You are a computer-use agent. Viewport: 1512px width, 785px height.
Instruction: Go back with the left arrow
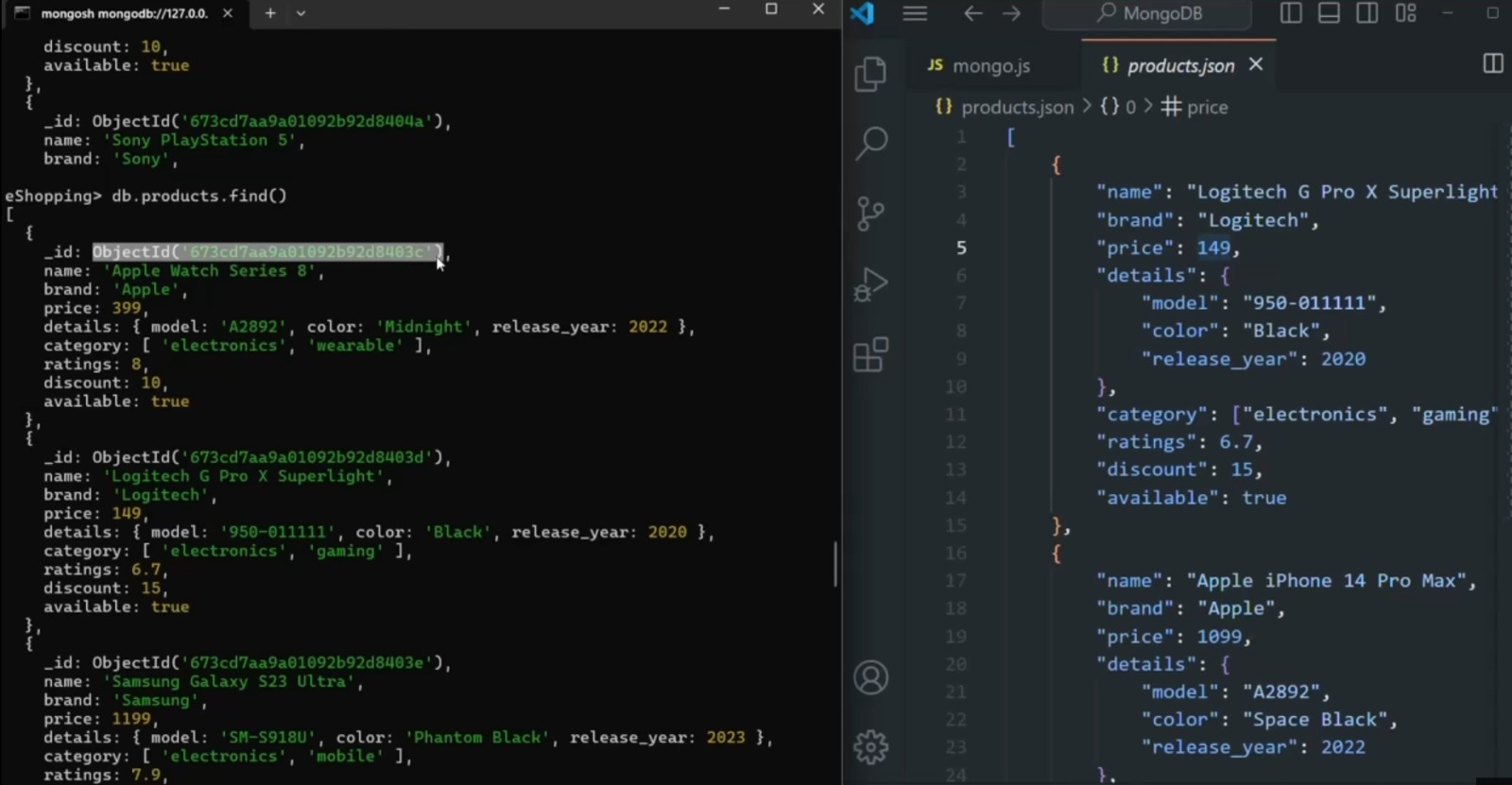[x=973, y=13]
